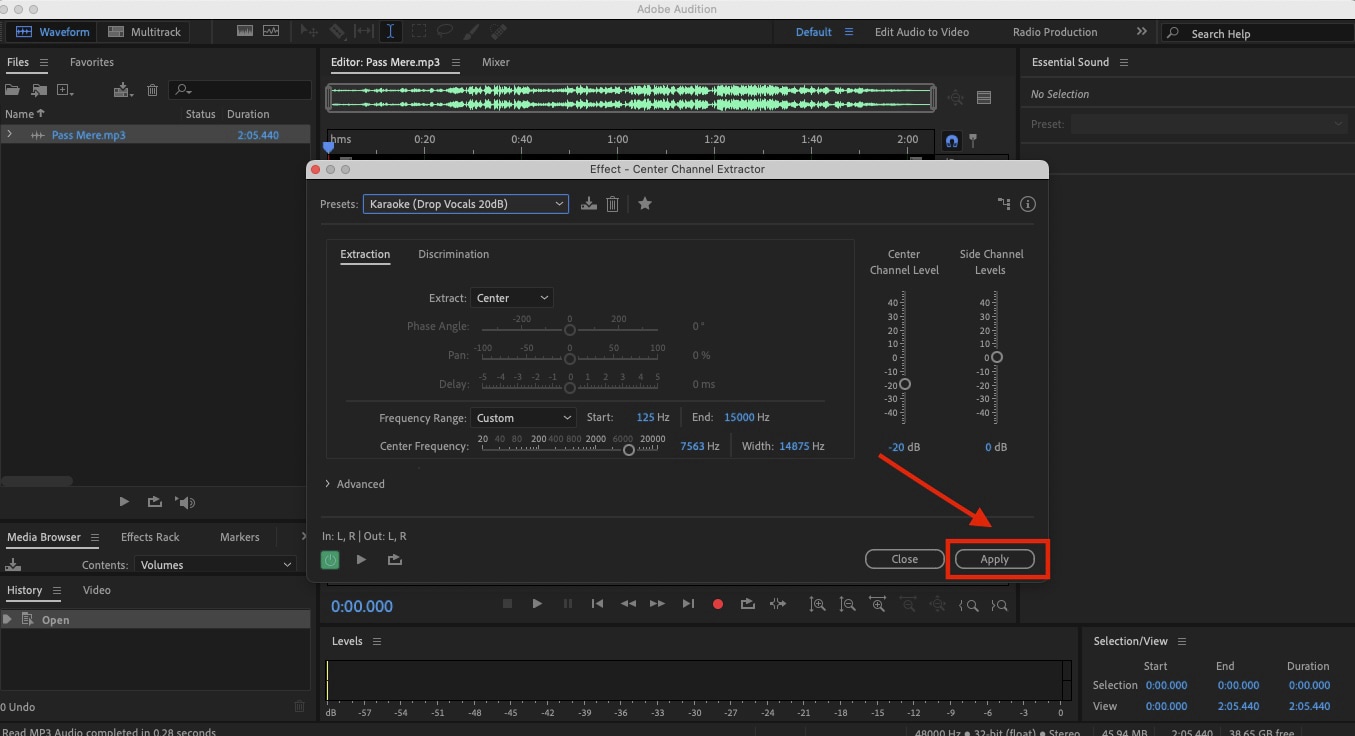The width and height of the screenshot is (1355, 736).
Task: Switch to Multitrack view
Action: pos(146,32)
